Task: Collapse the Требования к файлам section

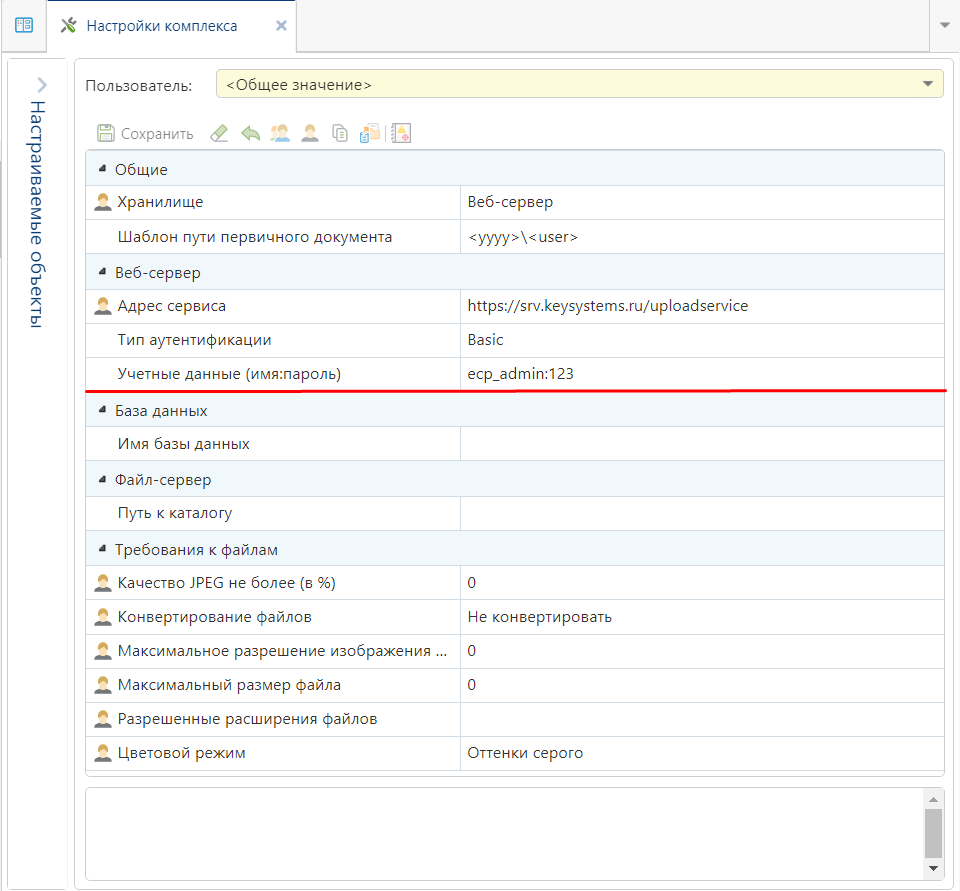Action: click(x=102, y=549)
